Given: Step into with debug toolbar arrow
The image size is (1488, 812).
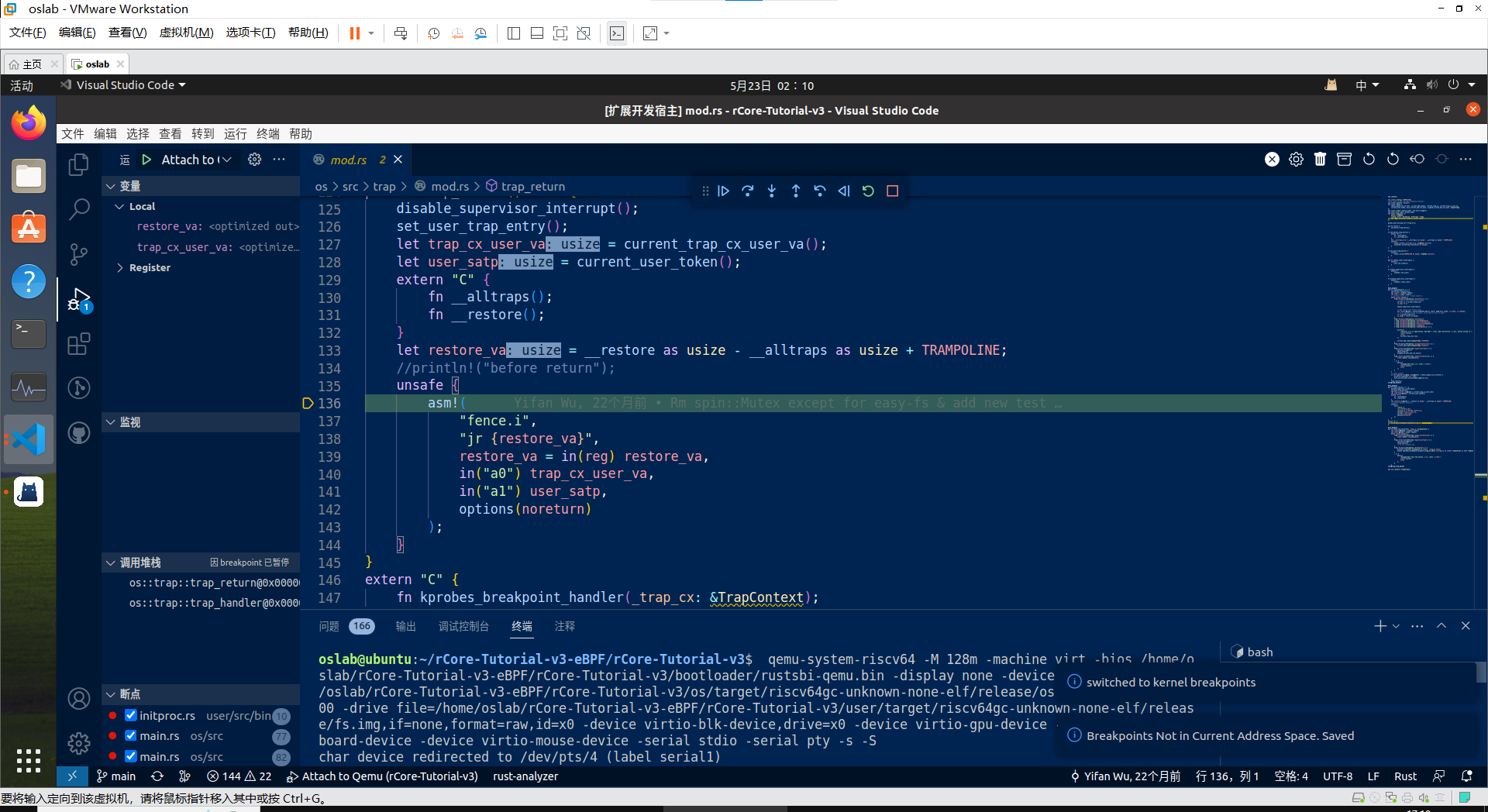Looking at the screenshot, I should (772, 191).
